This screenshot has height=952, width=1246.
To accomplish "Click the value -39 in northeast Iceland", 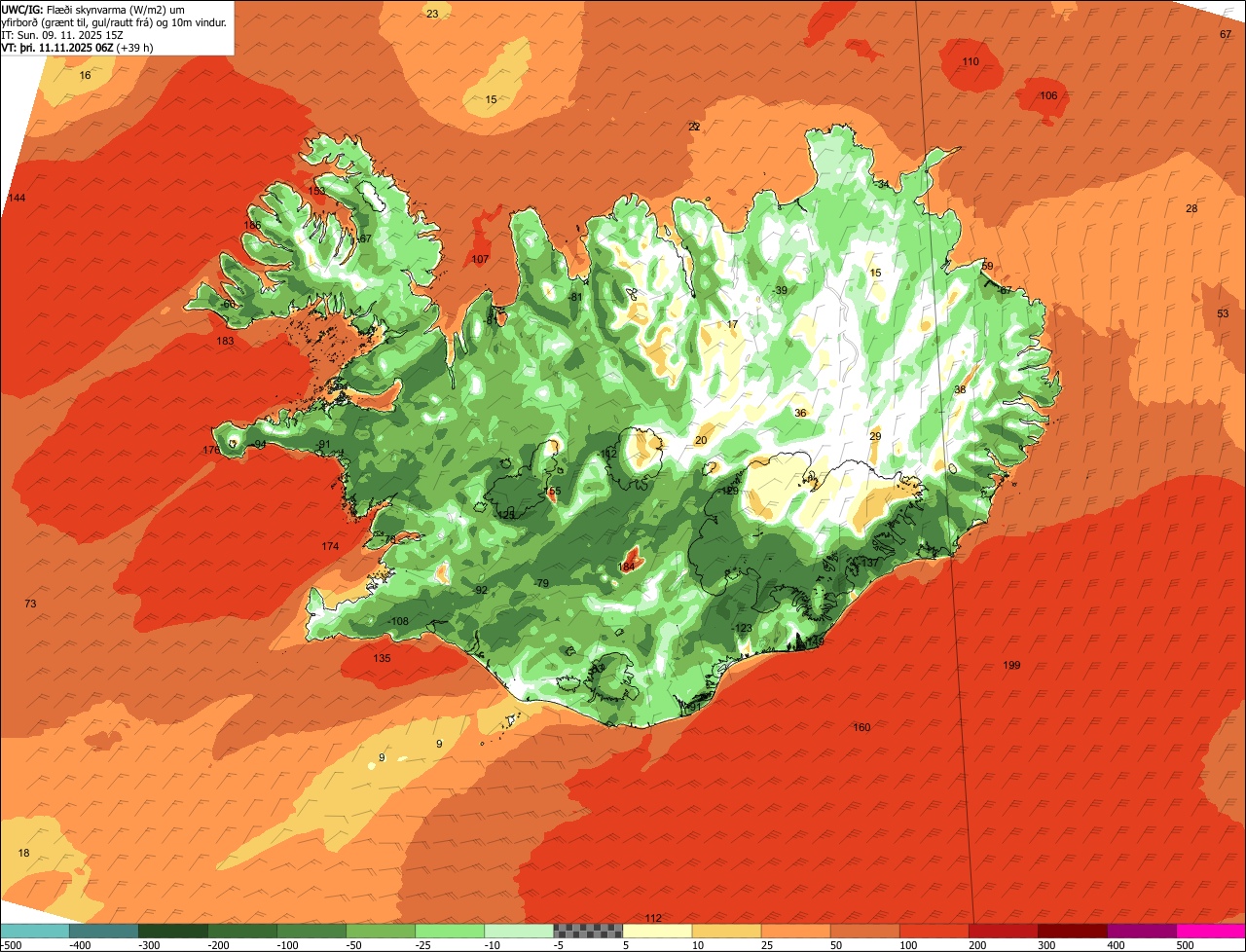I will [780, 291].
